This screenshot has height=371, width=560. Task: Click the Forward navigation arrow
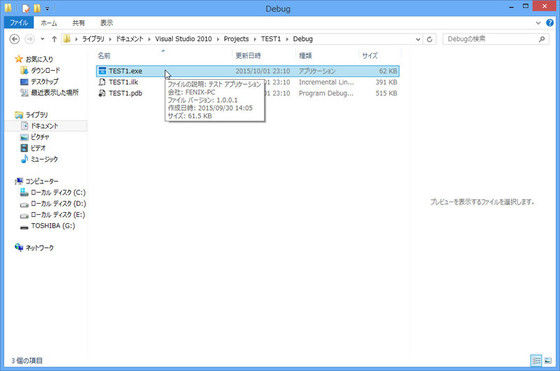coord(30,39)
